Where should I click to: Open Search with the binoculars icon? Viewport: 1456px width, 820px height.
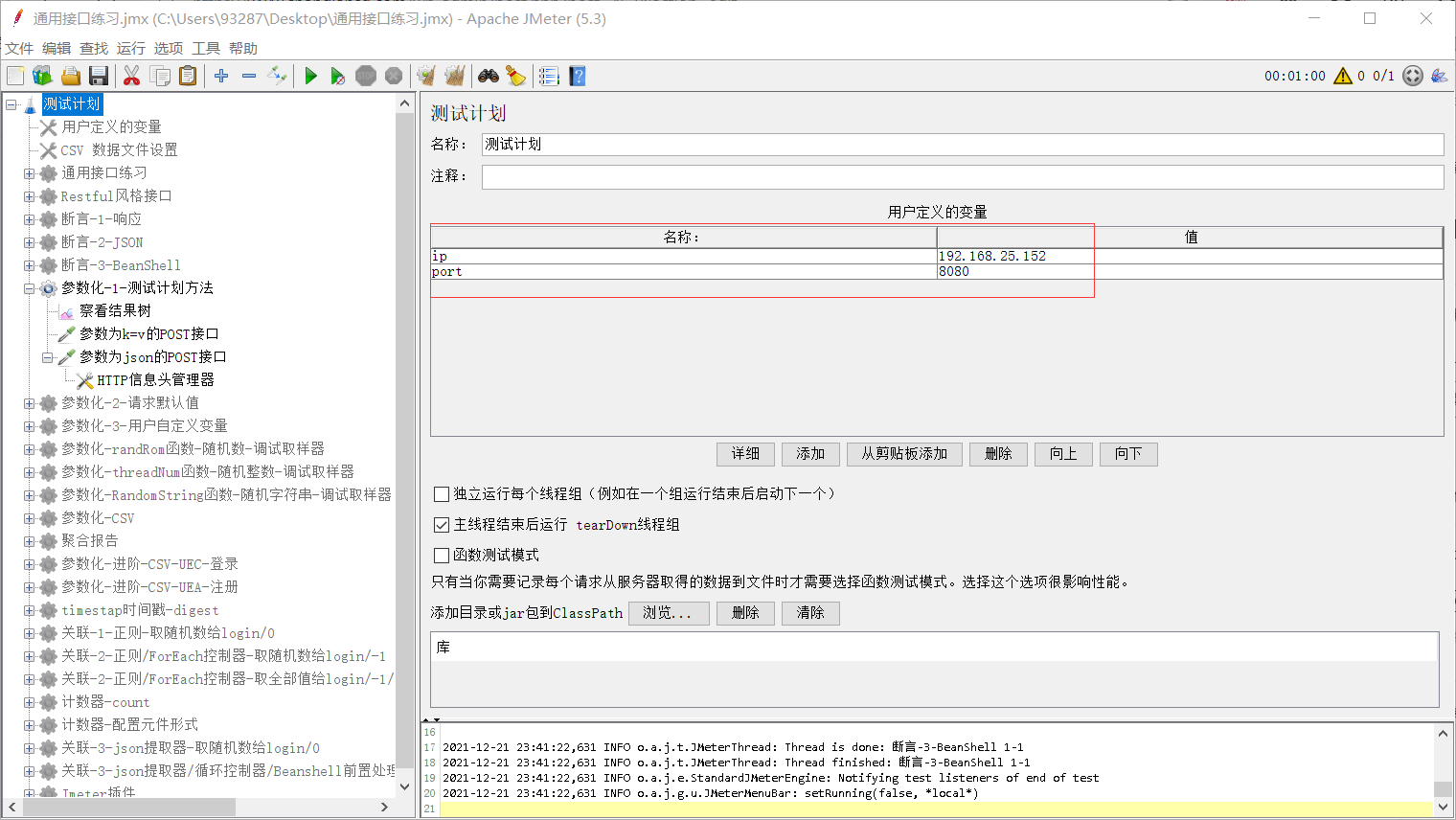coord(489,76)
